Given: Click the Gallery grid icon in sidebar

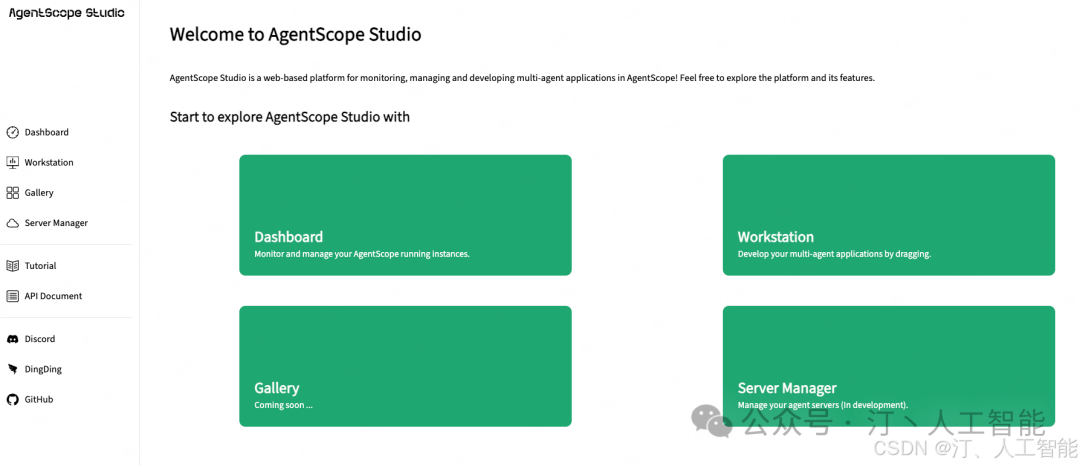Looking at the screenshot, I should point(12,193).
